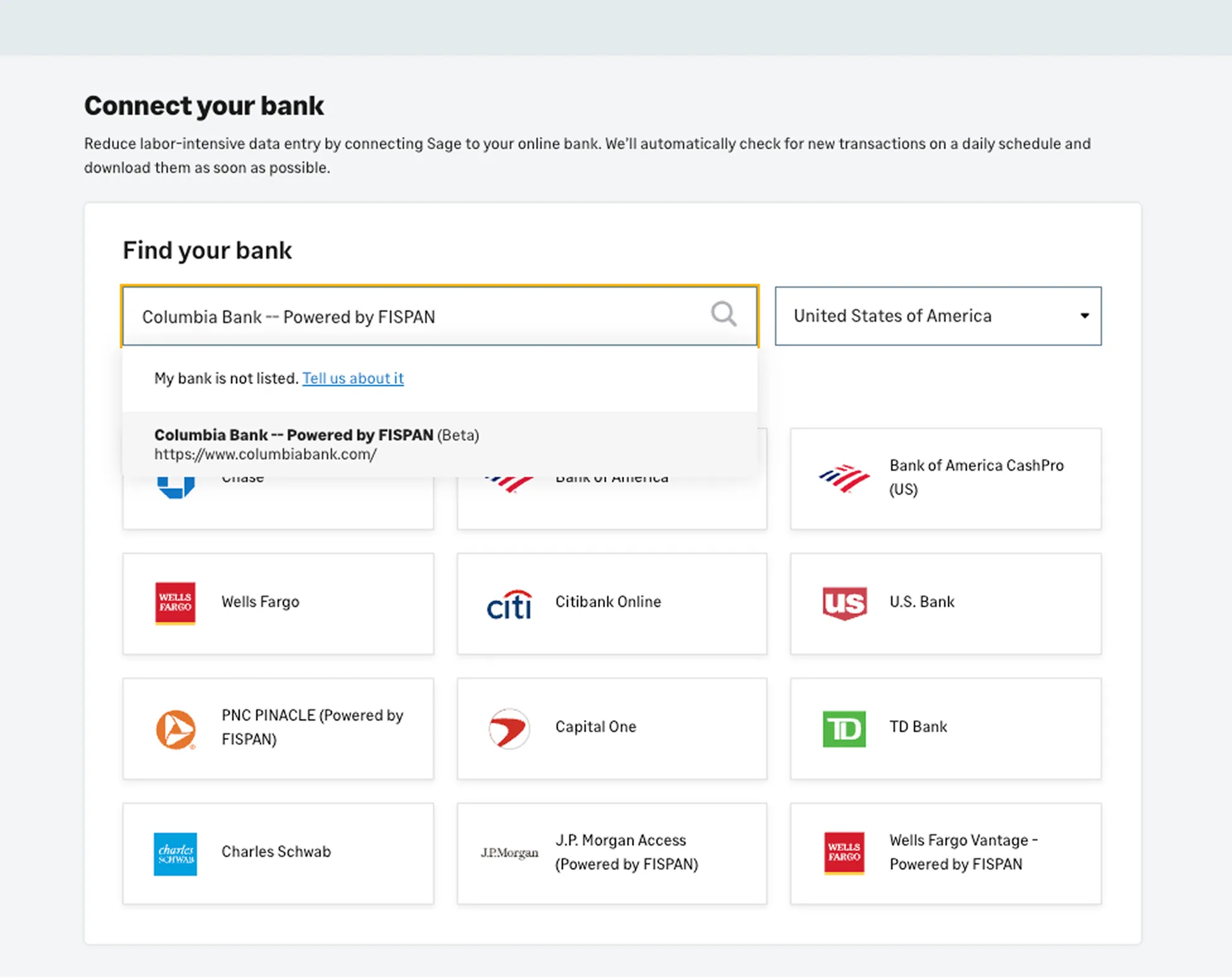The height and width of the screenshot is (978, 1232).
Task: Click the J.P.Morgan logo
Action: click(x=509, y=853)
